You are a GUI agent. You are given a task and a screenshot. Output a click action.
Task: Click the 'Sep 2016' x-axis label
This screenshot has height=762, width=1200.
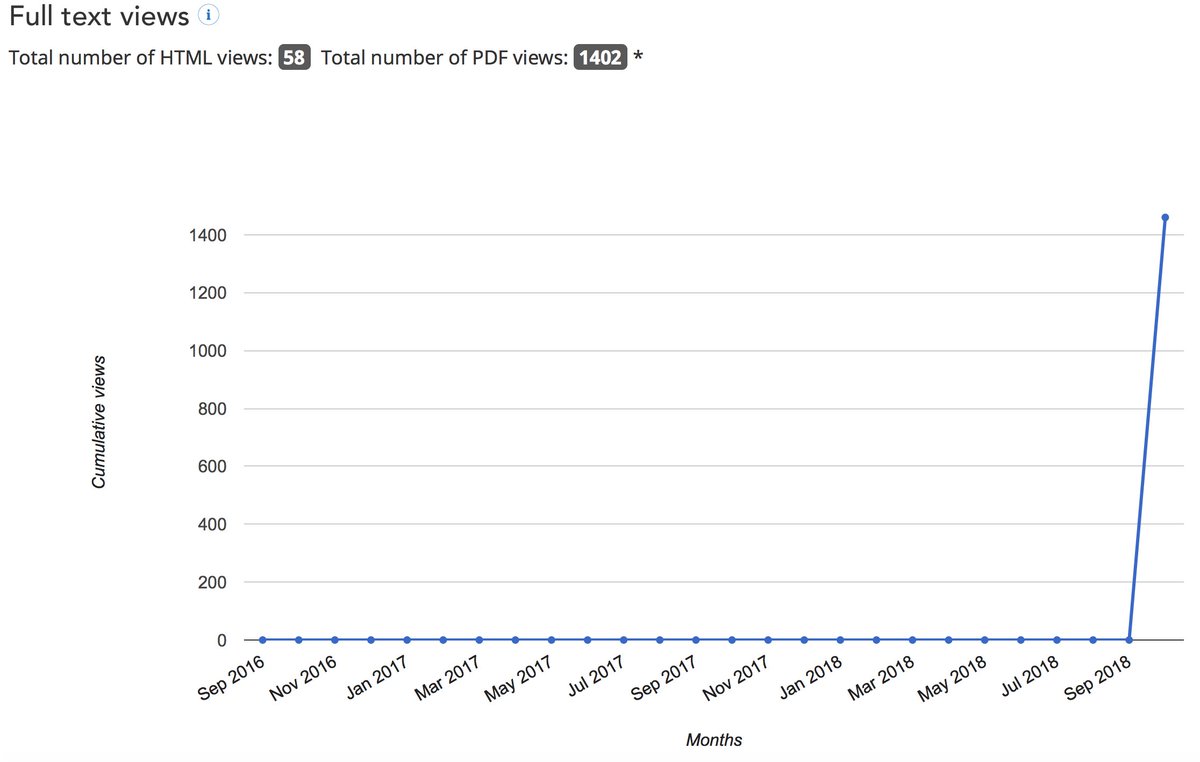231,678
